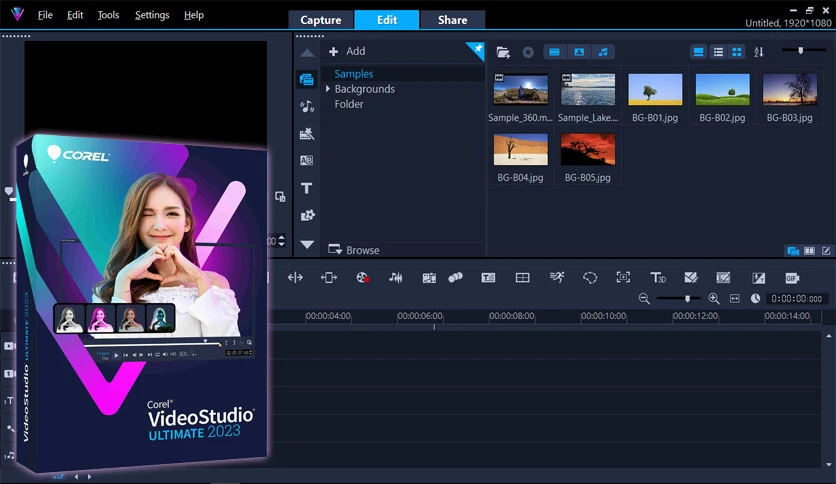Switch library to list view
Image resolution: width=836 pixels, height=484 pixels.
(x=718, y=52)
